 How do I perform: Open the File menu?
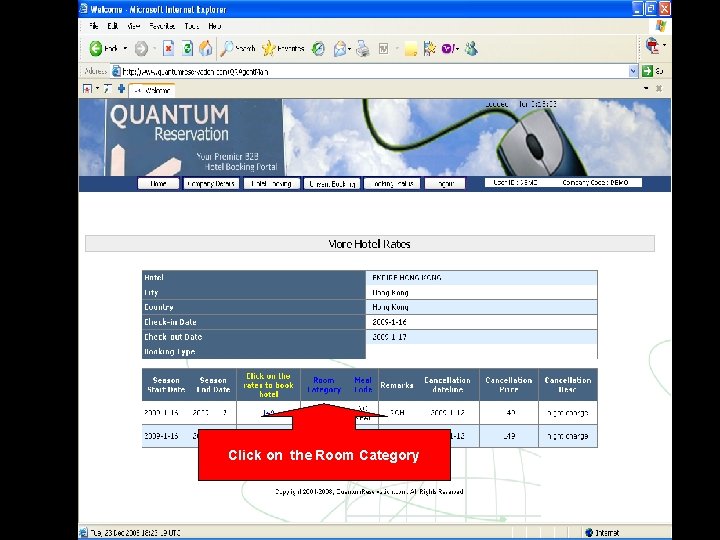coord(94,26)
